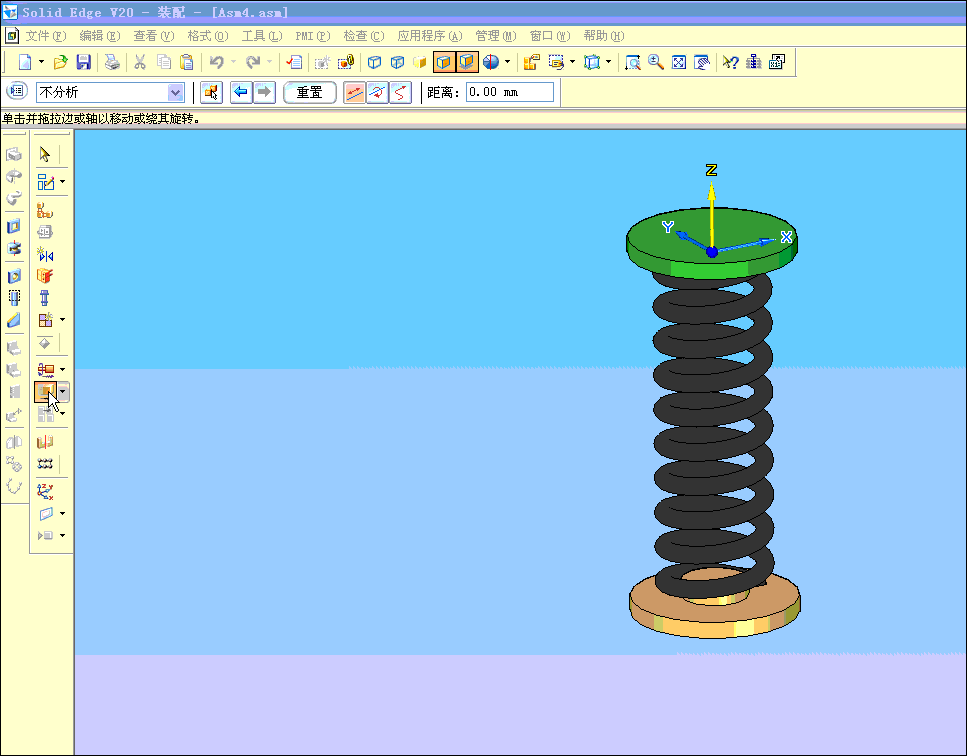Expand the Move Part tool dropdown arrow
Screen dimensions: 967x756
[x=63, y=391]
